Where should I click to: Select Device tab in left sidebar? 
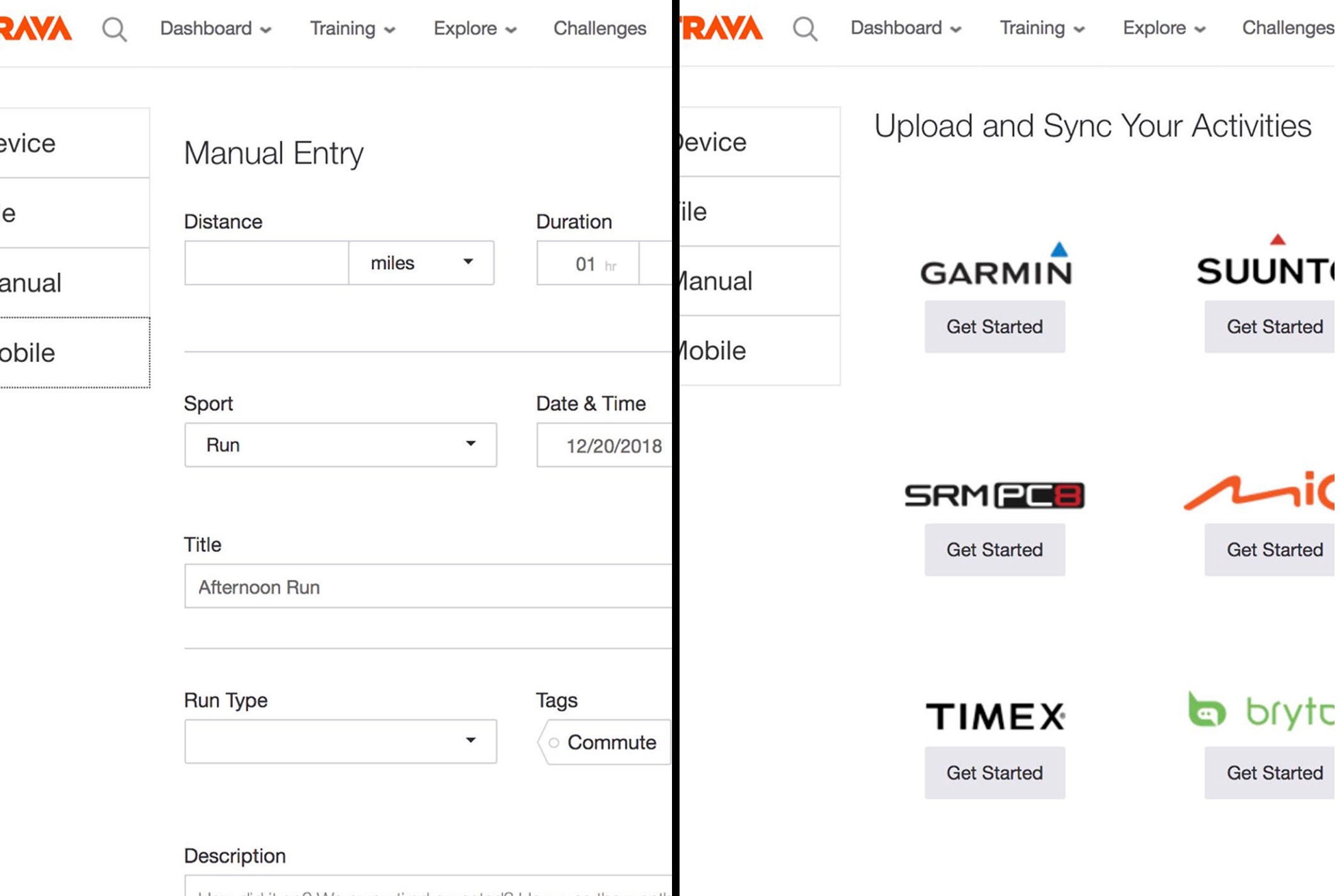(74, 143)
